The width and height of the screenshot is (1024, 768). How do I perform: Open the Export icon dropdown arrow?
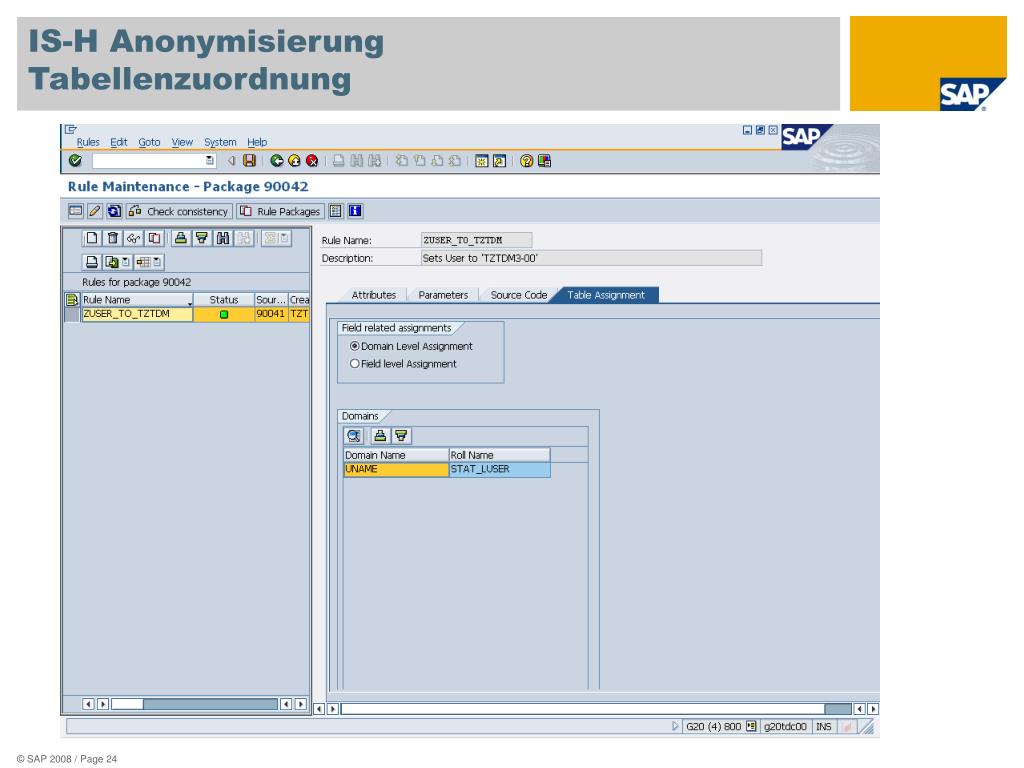(125, 262)
